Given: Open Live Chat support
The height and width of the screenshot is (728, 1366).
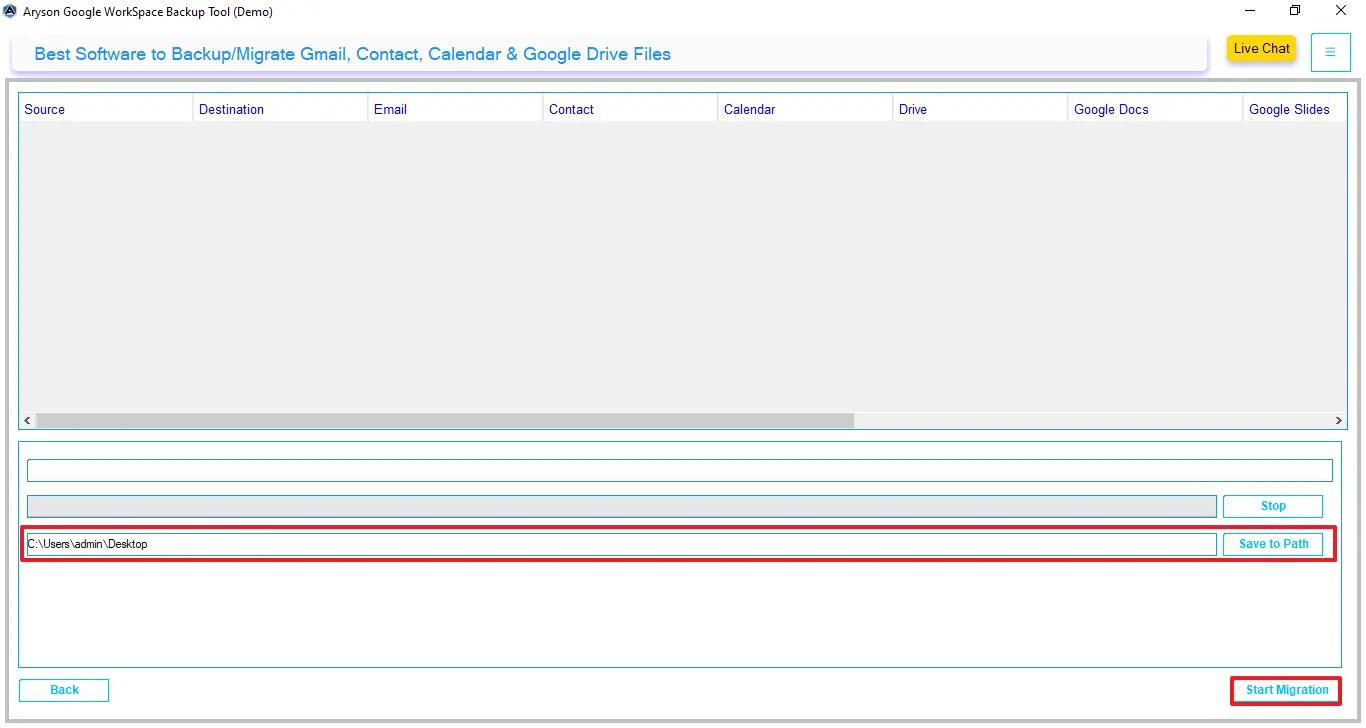Looking at the screenshot, I should click(1261, 48).
